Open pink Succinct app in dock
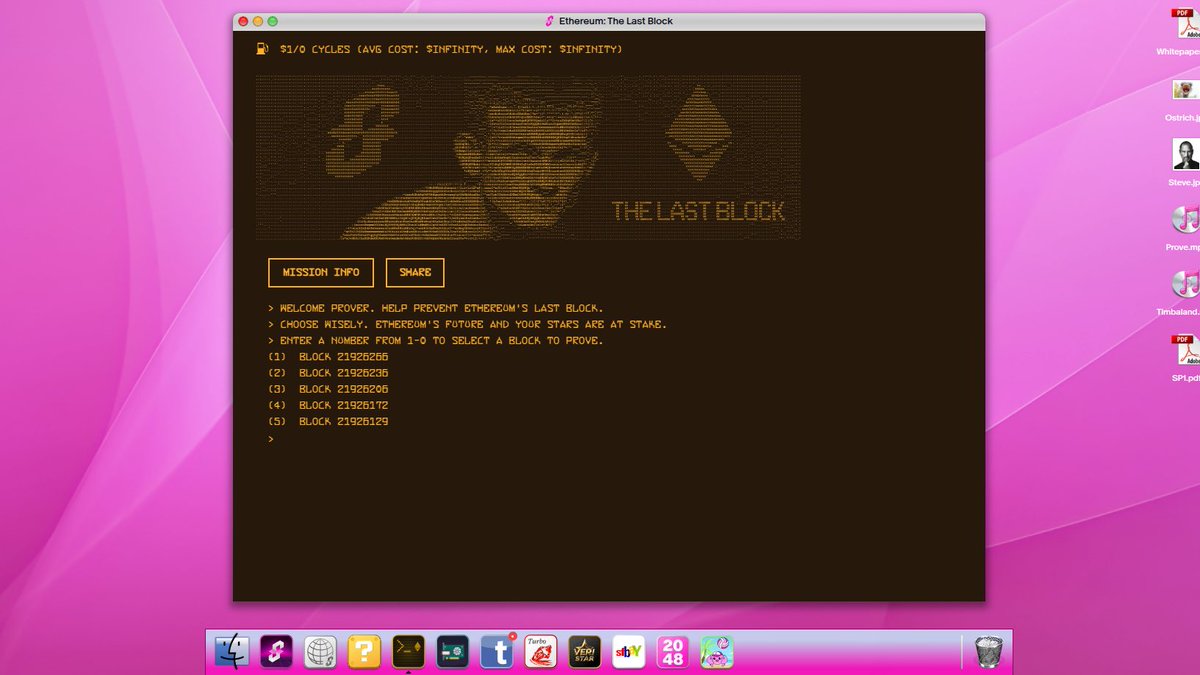The width and height of the screenshot is (1200, 675). (x=276, y=652)
